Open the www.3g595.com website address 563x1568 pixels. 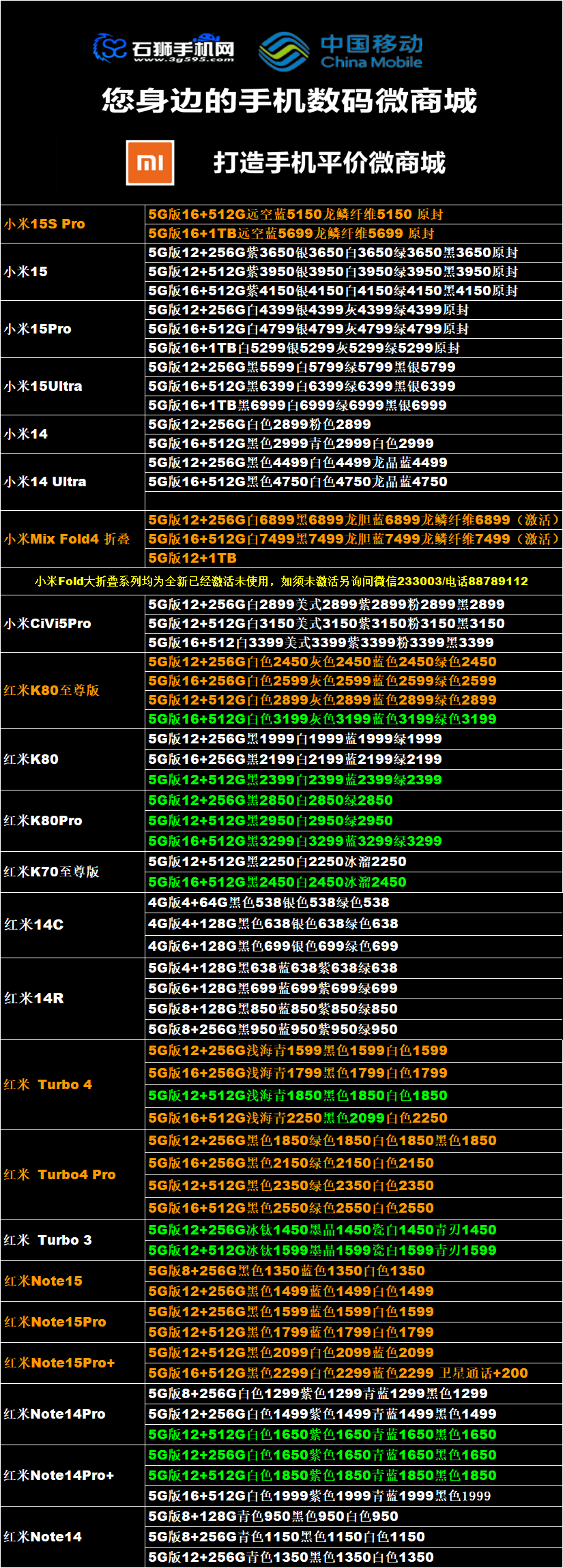184,60
